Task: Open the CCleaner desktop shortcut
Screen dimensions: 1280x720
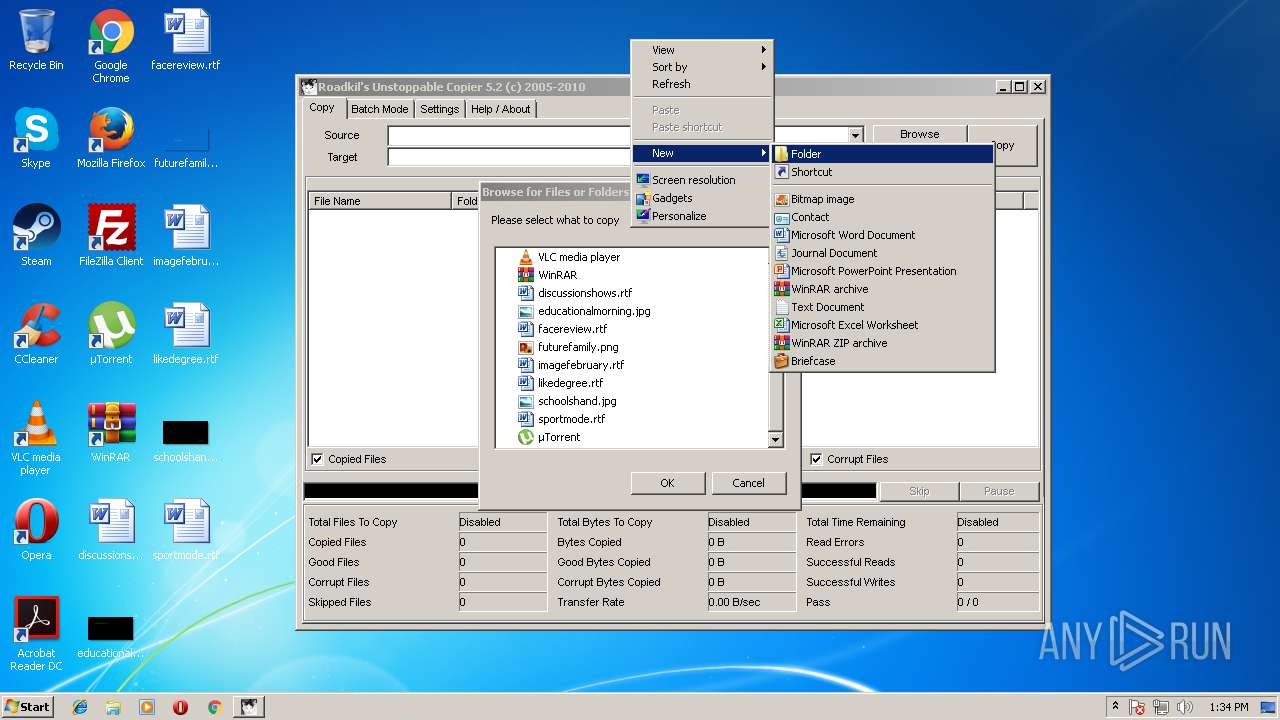Action: point(36,335)
